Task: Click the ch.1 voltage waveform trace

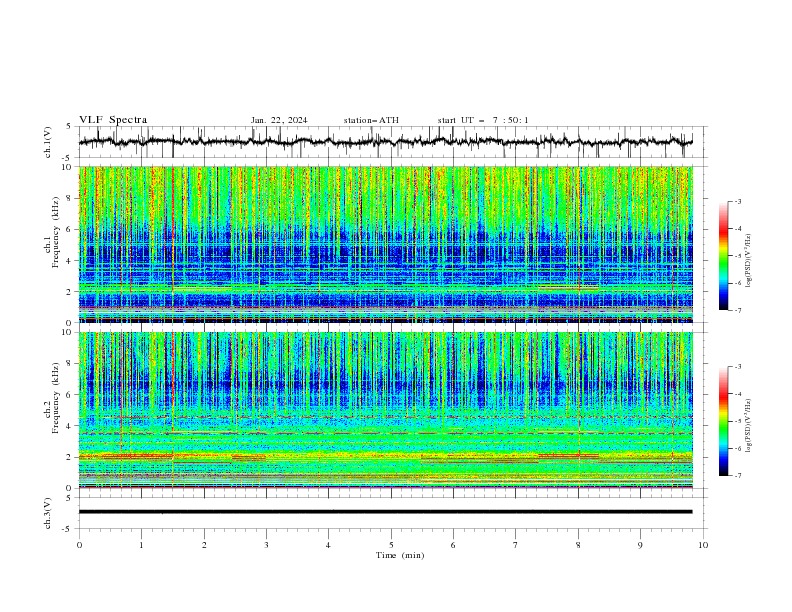Action: coord(385,142)
